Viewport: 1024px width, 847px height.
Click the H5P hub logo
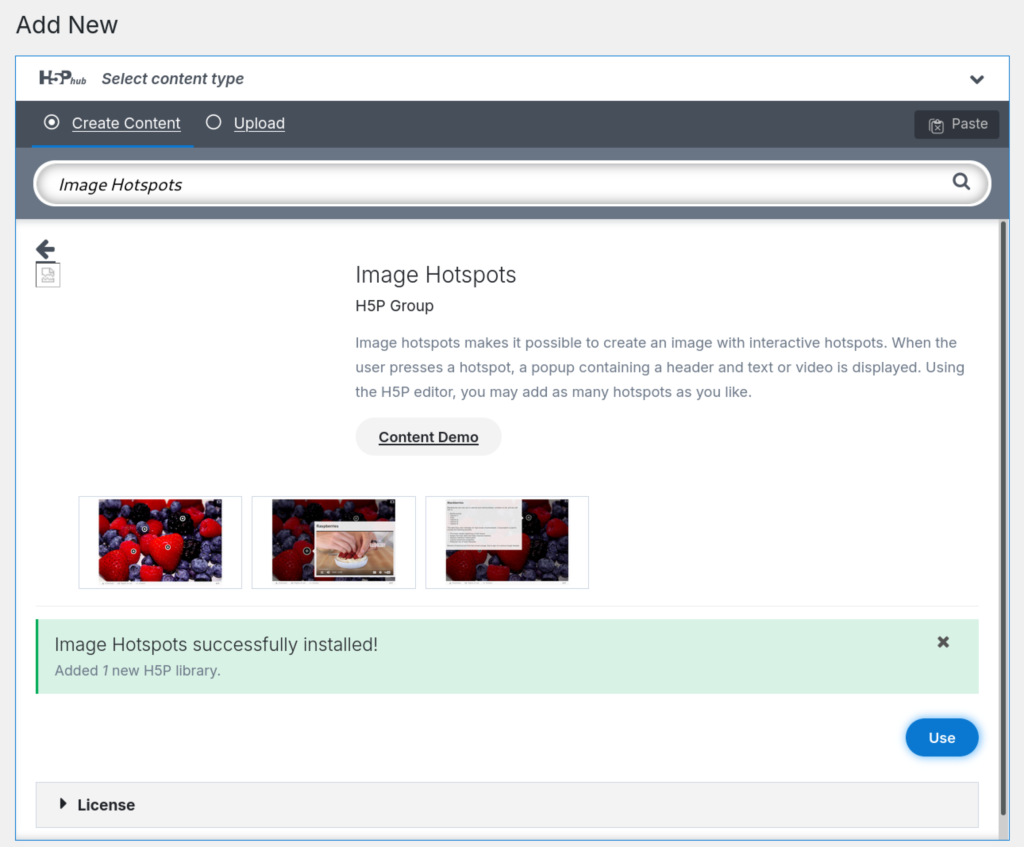pos(62,78)
